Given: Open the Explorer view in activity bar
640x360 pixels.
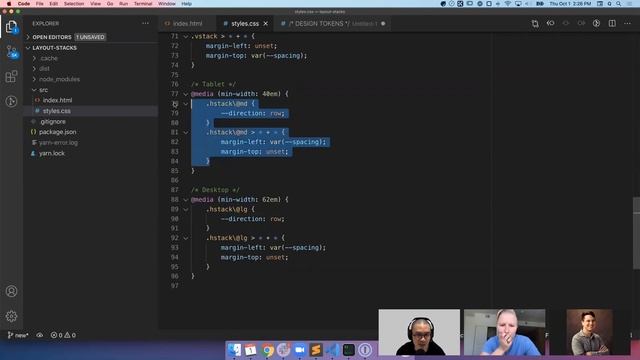Looking at the screenshot, I should coord(11,27).
